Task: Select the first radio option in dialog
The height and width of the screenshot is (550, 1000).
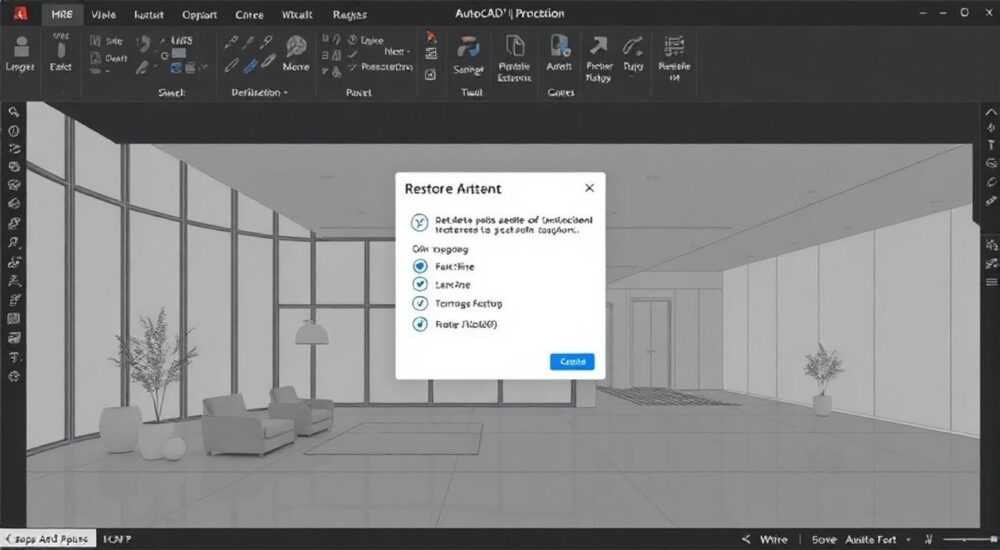Action: 420,266
